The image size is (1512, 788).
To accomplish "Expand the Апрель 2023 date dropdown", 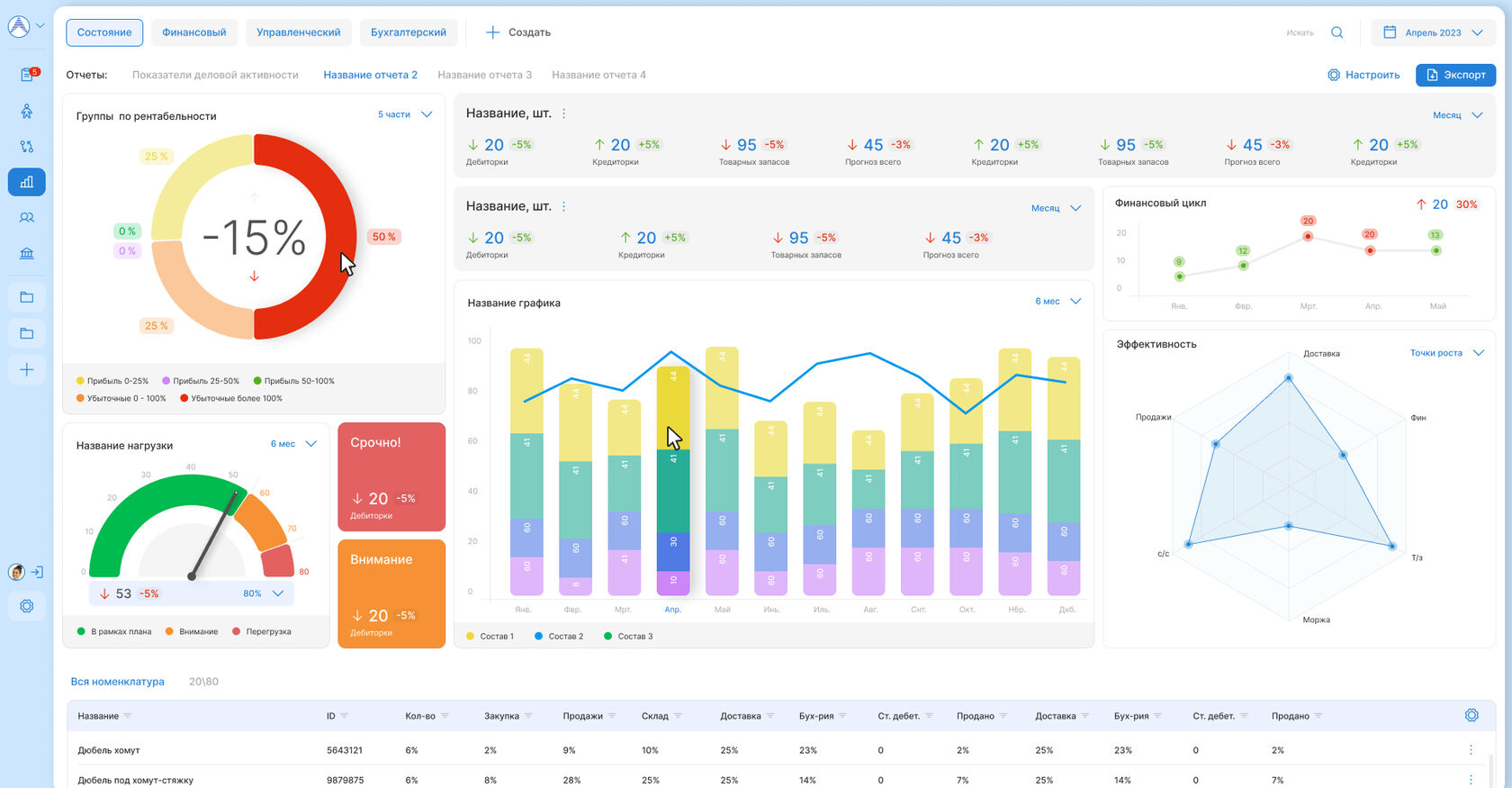I will point(1434,32).
